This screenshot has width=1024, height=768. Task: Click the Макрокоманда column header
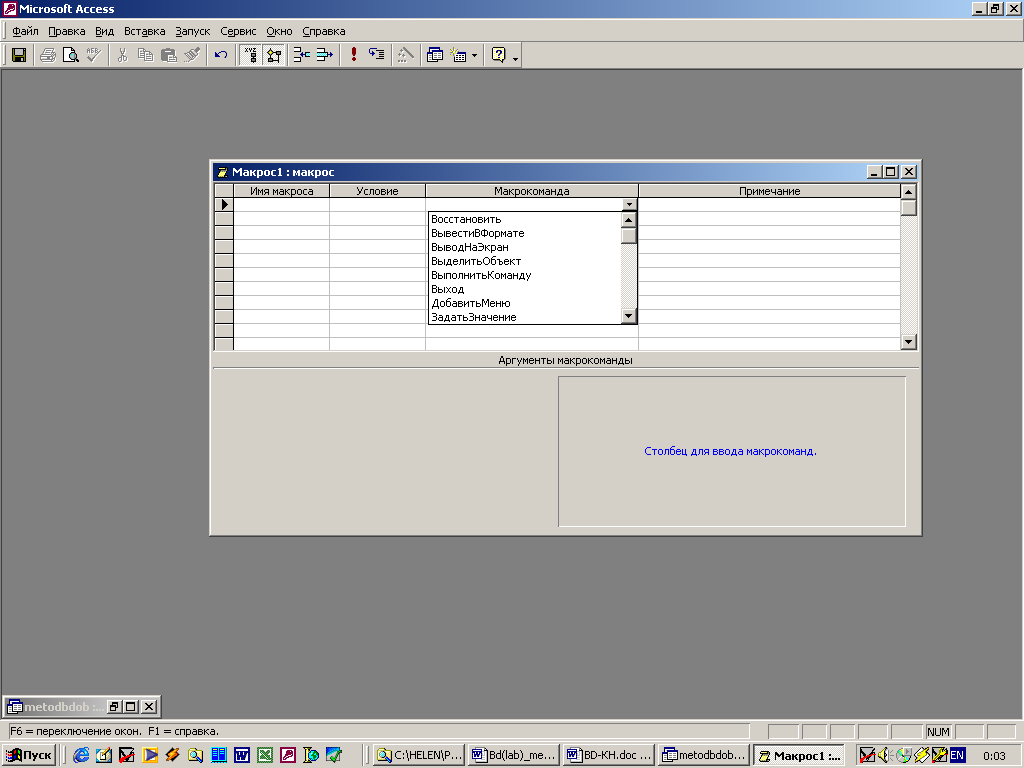tap(532, 191)
